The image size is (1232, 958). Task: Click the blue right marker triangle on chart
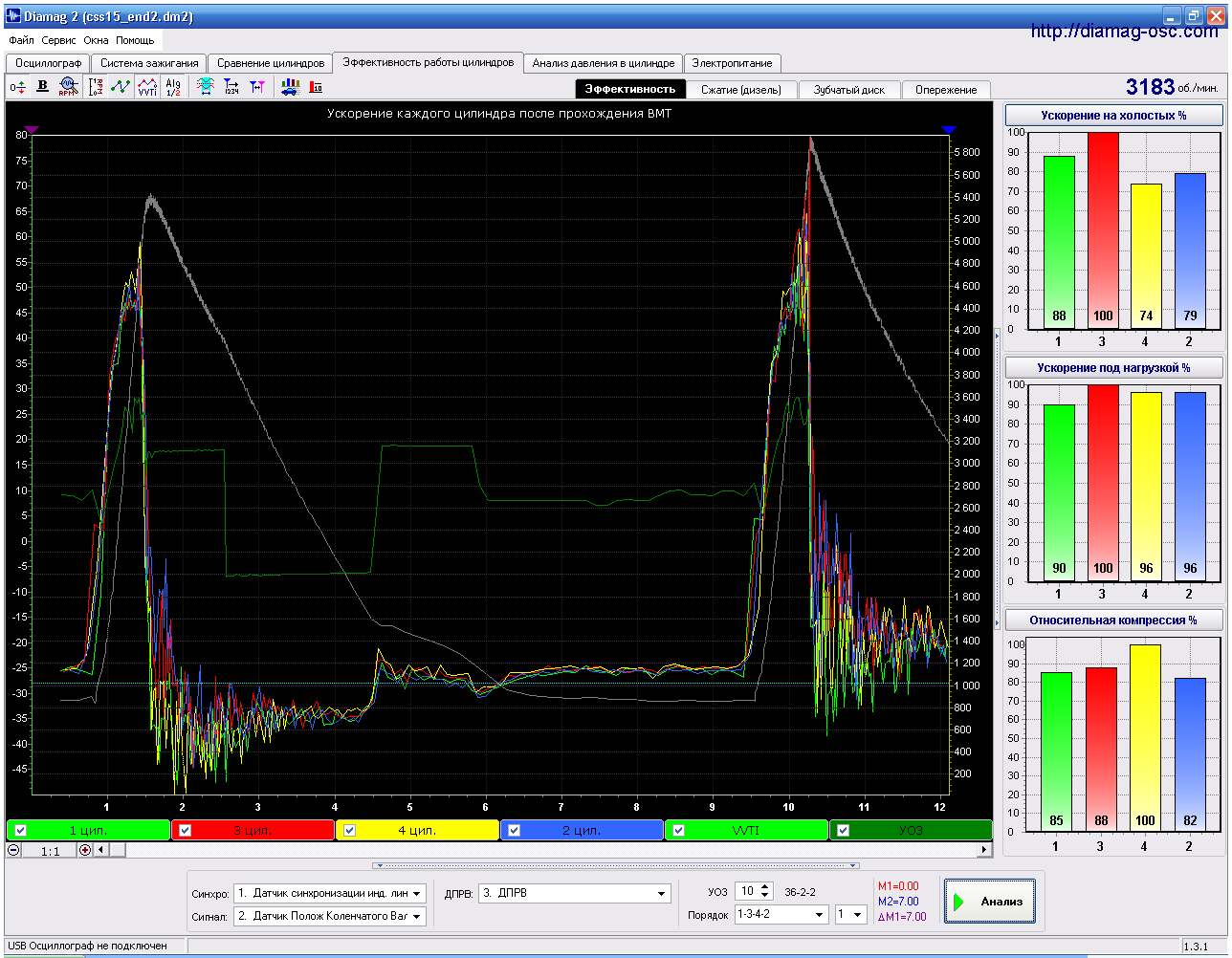[948, 129]
